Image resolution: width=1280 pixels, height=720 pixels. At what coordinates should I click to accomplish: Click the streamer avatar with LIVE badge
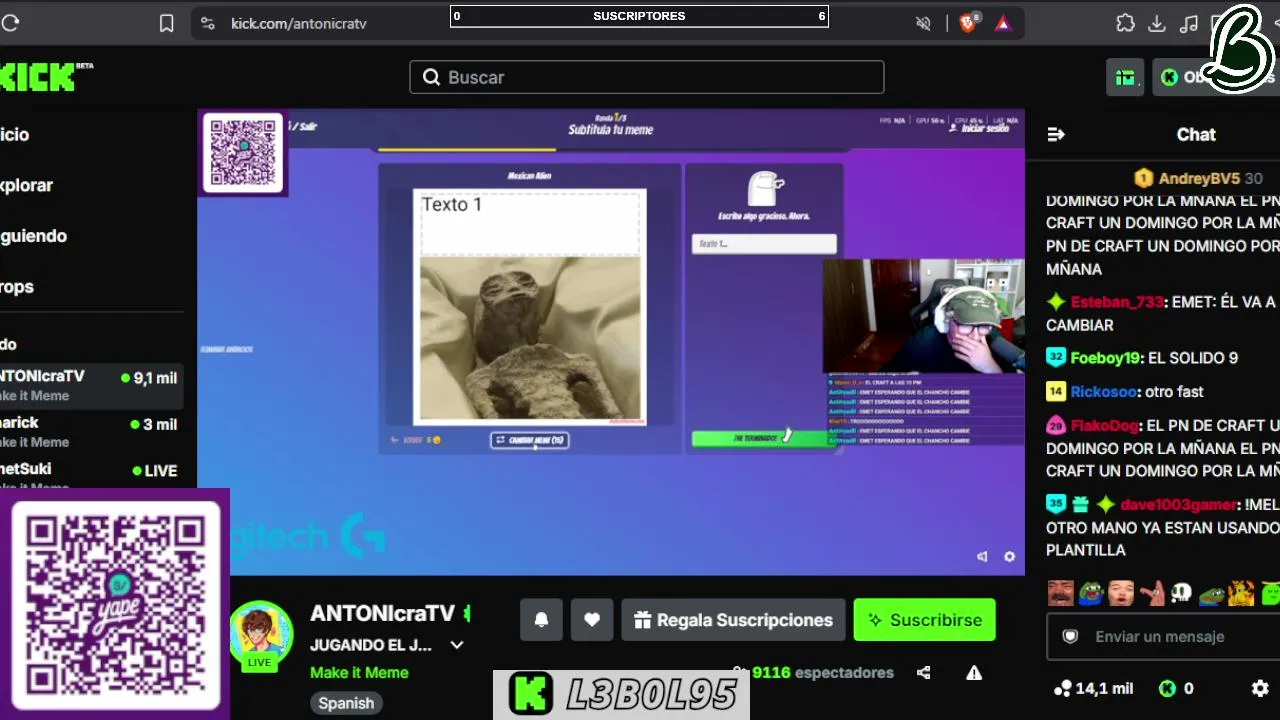pos(260,636)
